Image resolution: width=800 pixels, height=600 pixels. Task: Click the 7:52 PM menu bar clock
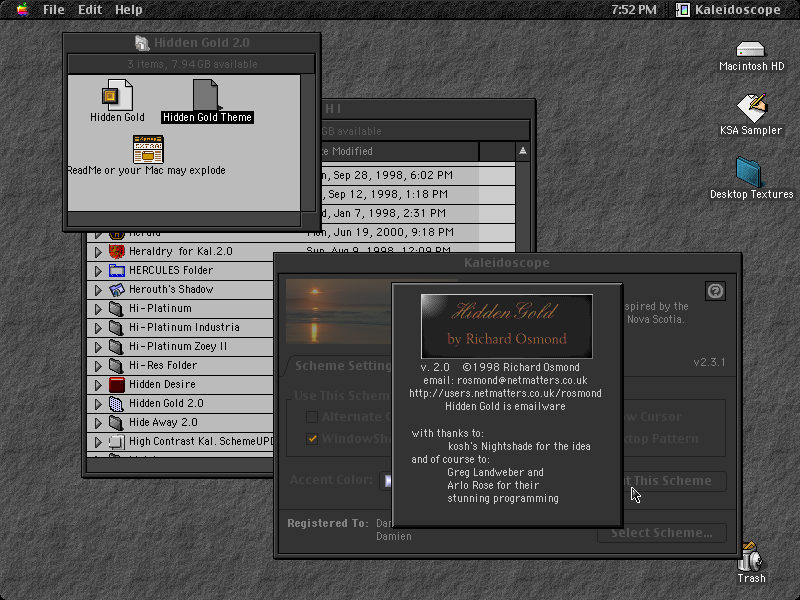(x=634, y=10)
